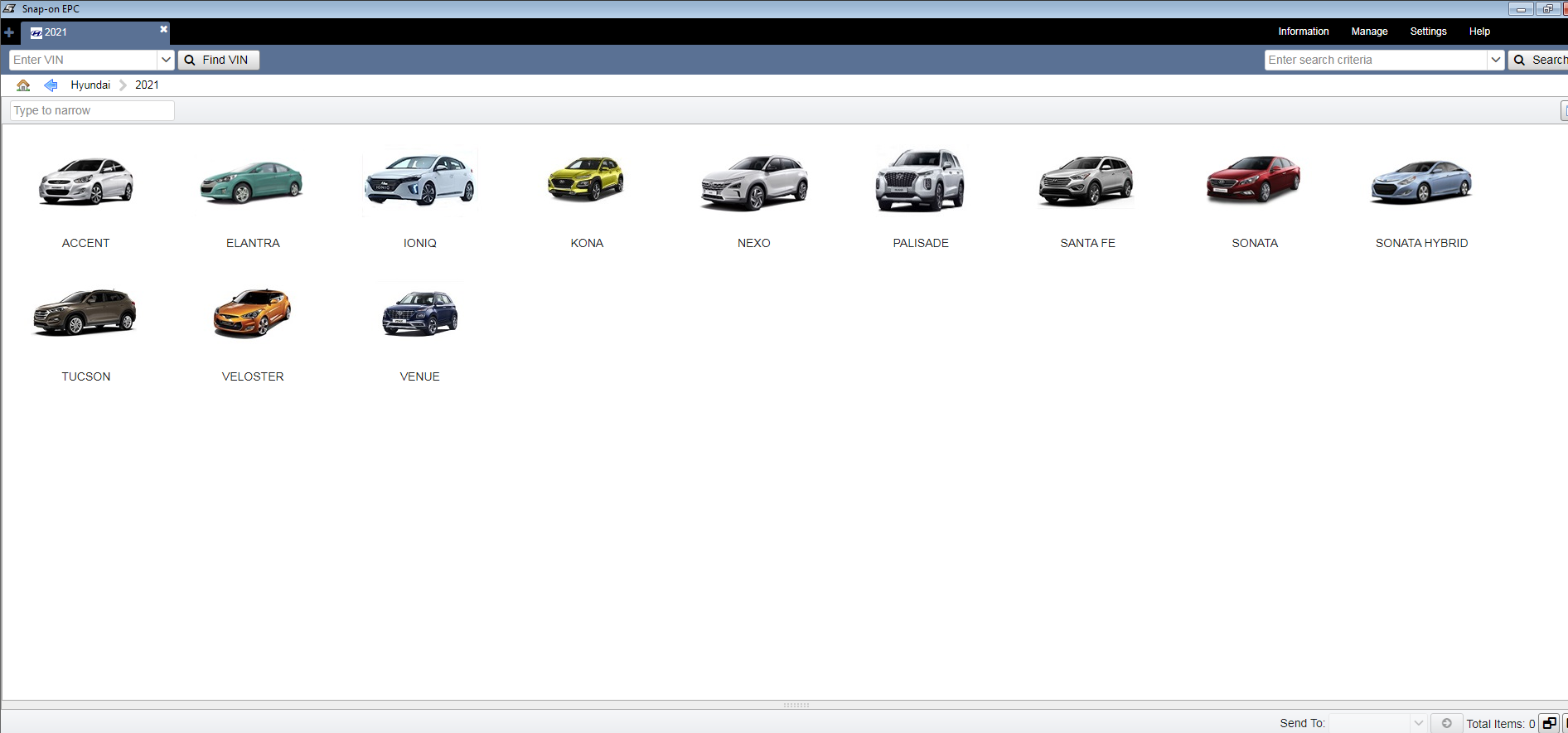
Task: Select the KONA car image
Action: pyautogui.click(x=586, y=178)
